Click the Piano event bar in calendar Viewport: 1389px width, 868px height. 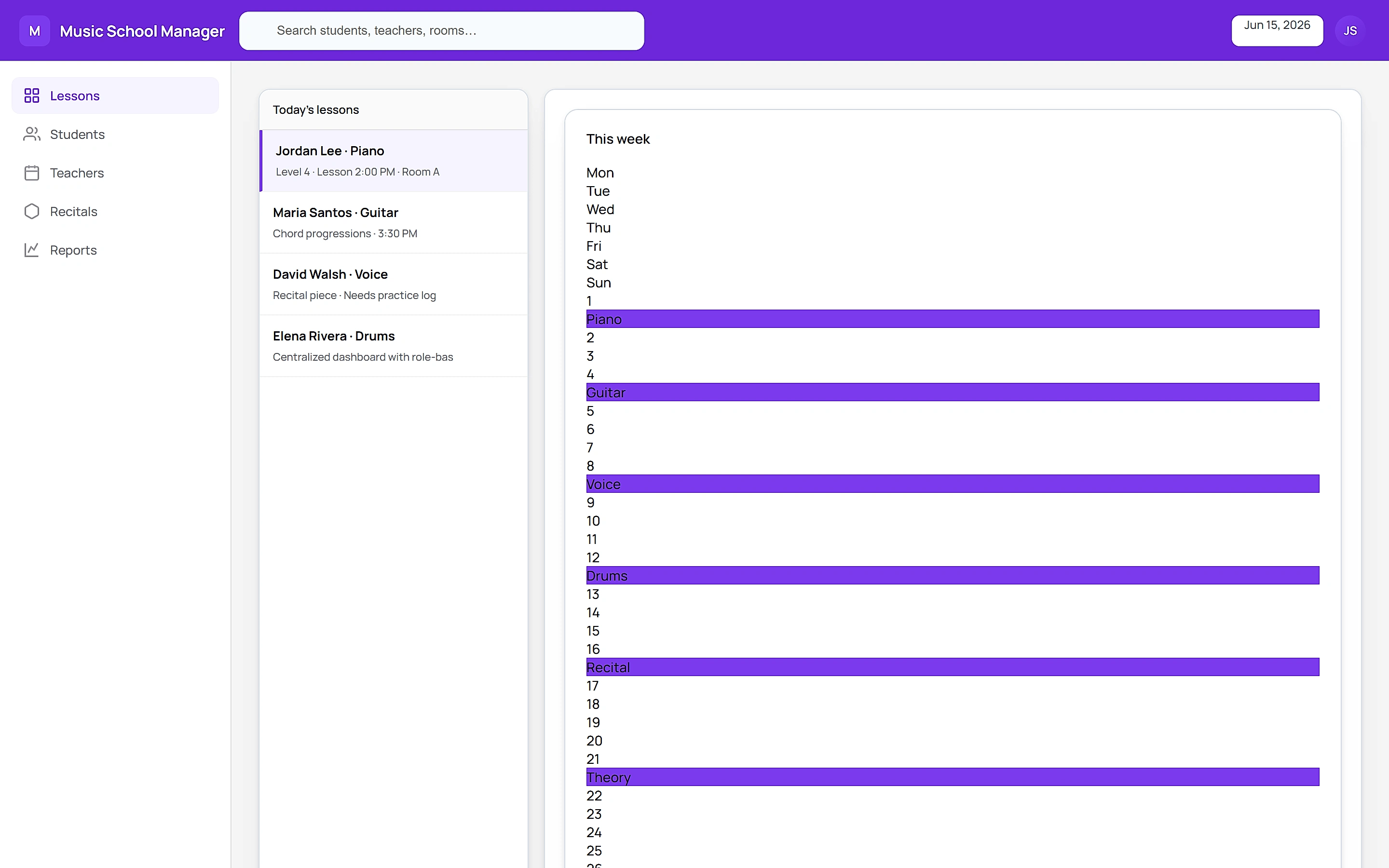point(953,319)
